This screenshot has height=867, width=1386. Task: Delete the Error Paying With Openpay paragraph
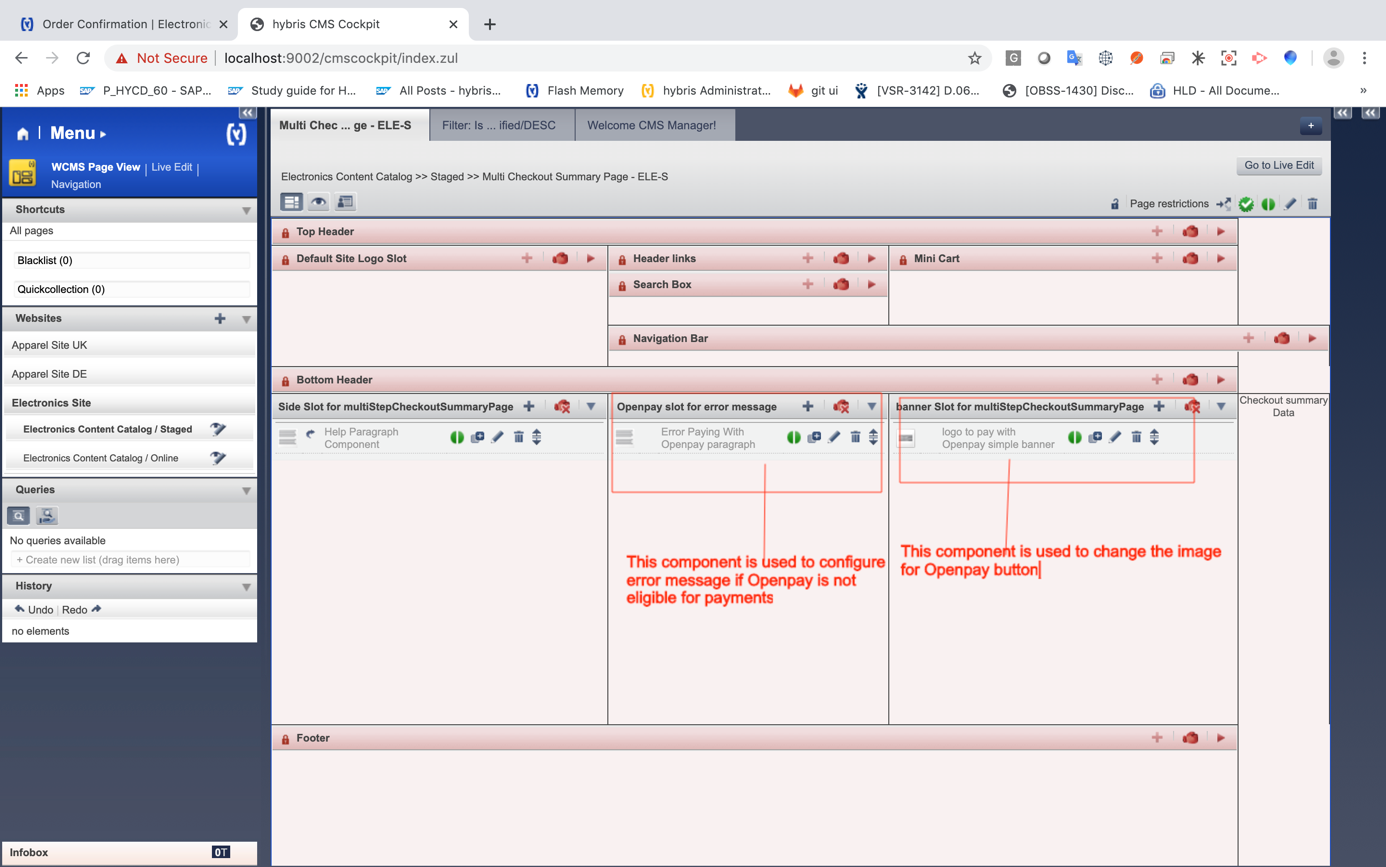tap(855, 437)
